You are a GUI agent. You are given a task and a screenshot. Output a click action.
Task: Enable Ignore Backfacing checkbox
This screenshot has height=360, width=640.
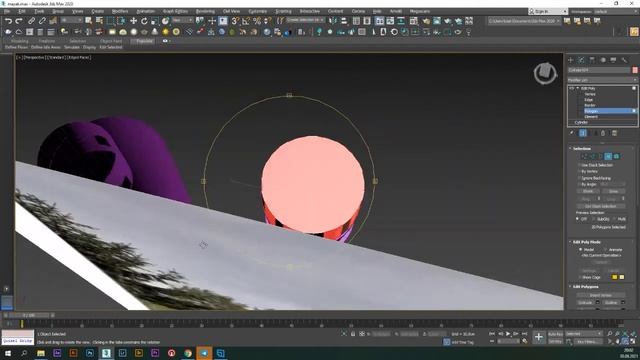[579, 178]
